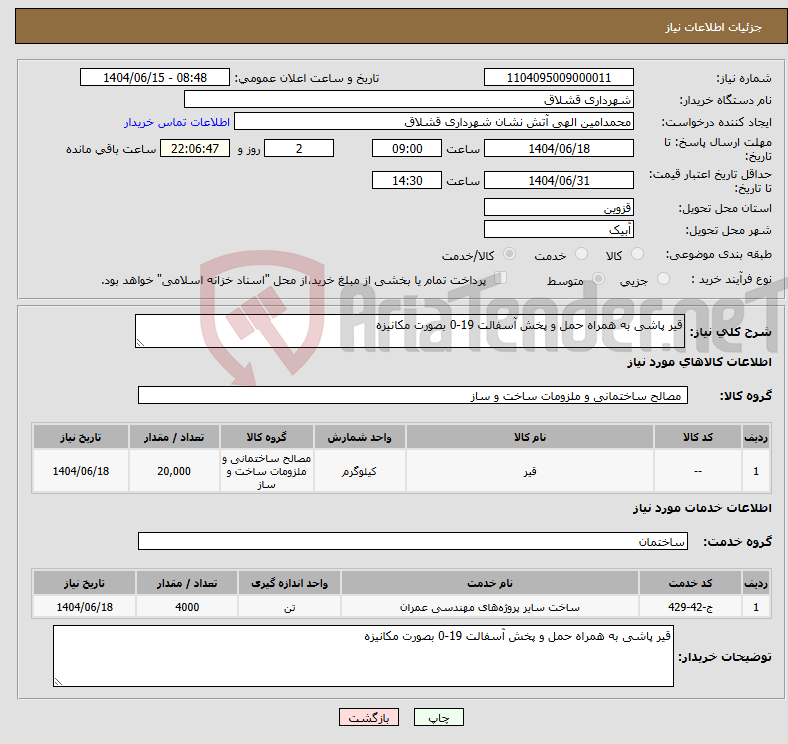Click the گروه کالا column header

(267, 437)
